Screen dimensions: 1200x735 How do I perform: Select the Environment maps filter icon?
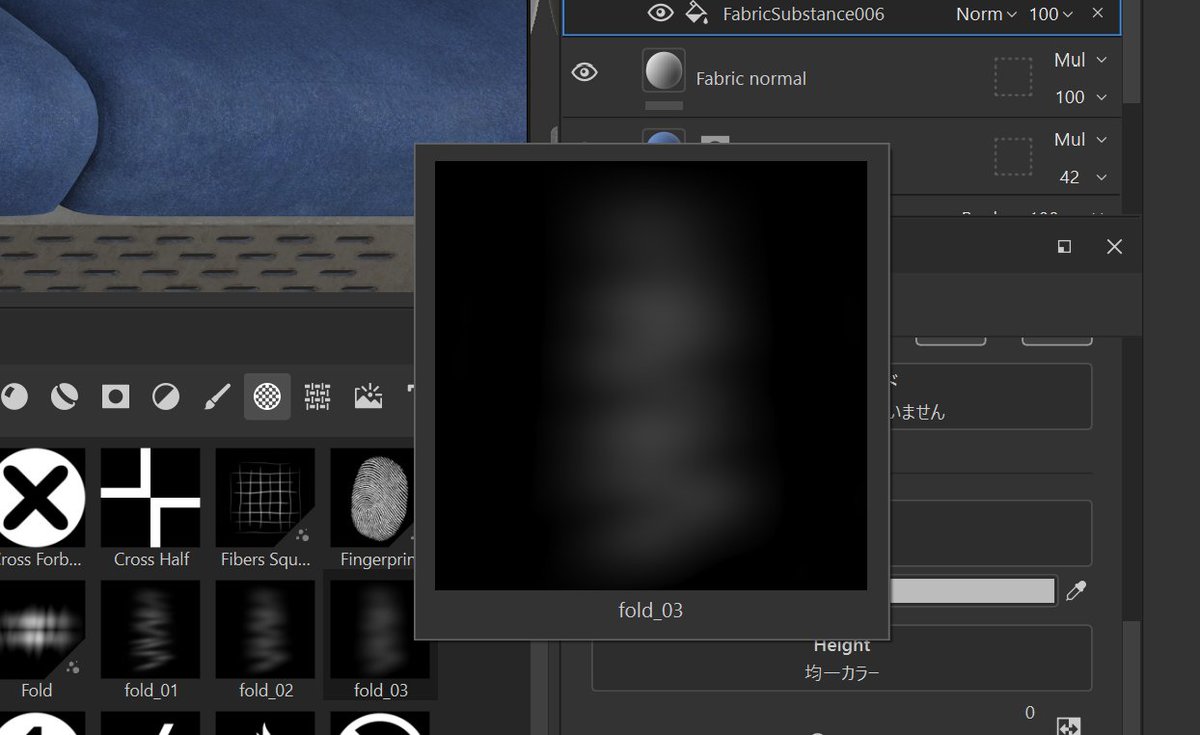(368, 397)
